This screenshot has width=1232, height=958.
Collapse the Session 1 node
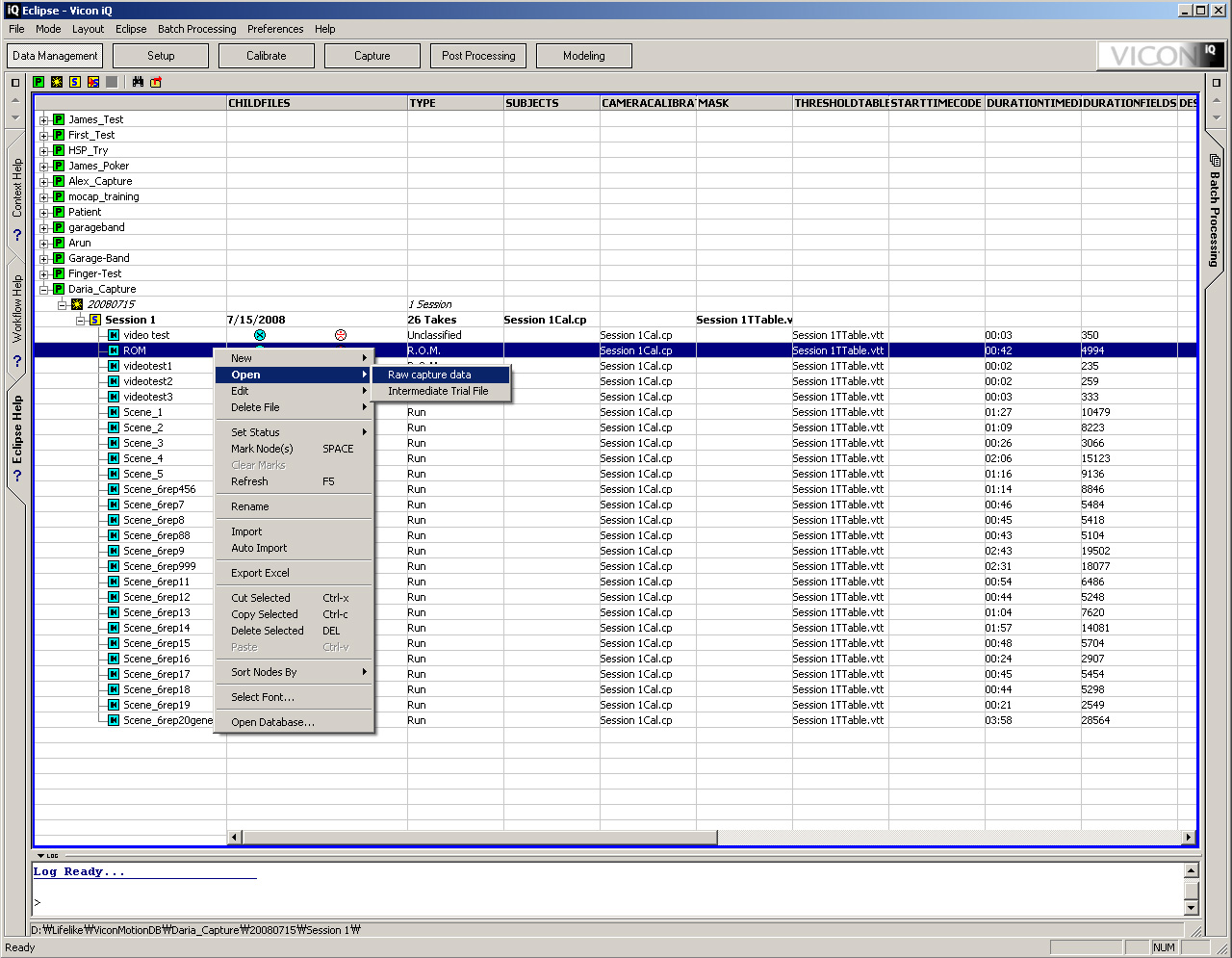coord(81,321)
